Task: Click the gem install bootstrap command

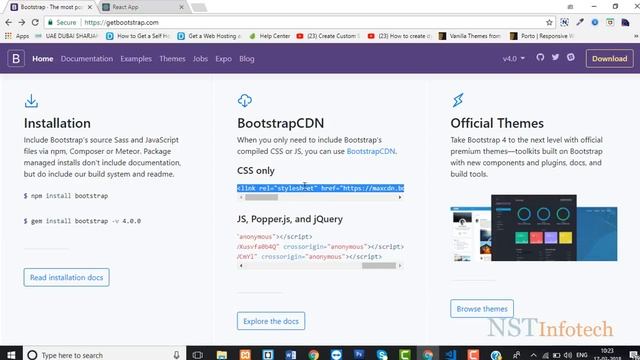Action: [82, 221]
